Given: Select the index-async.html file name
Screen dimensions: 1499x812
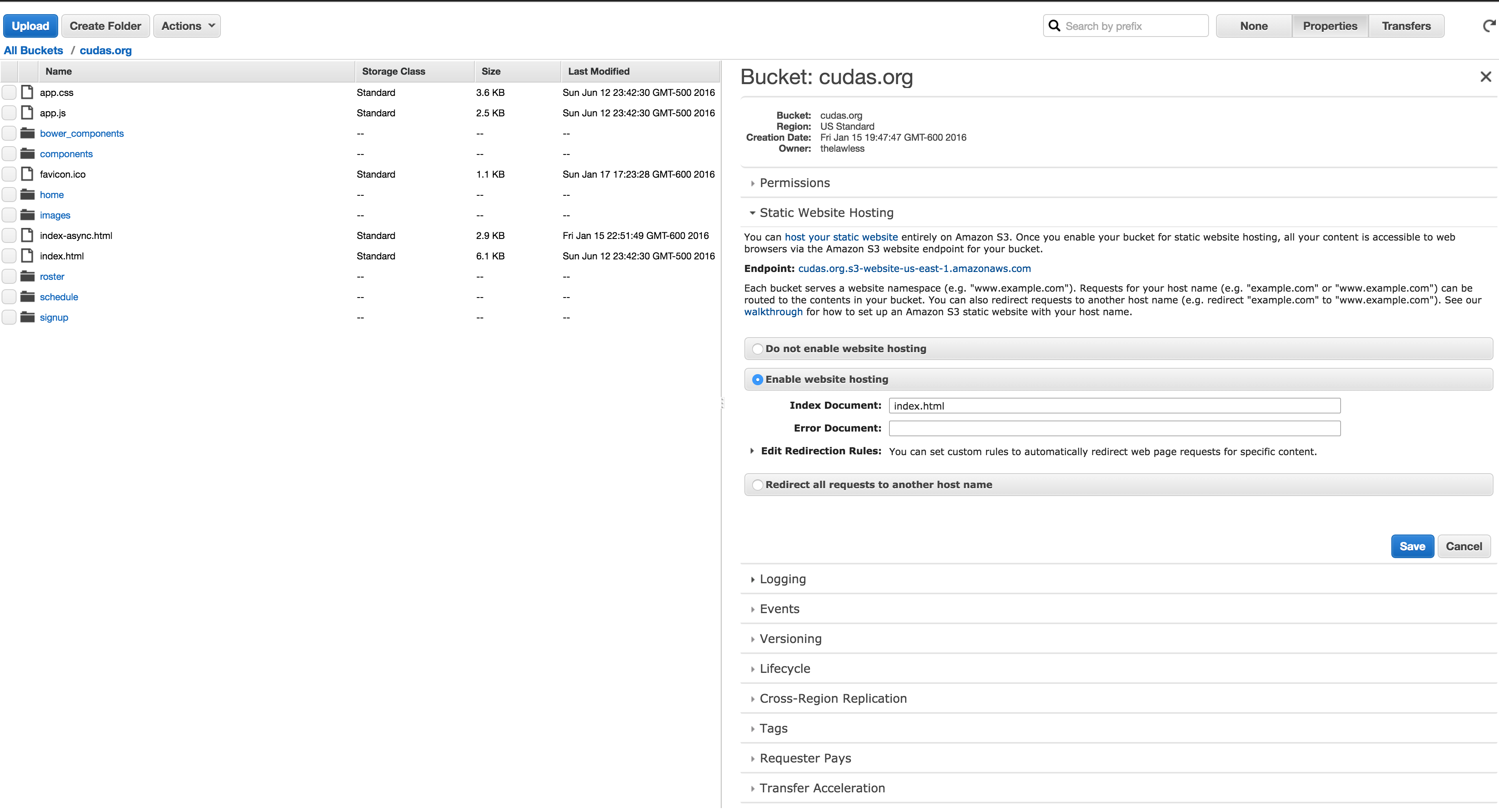Looking at the screenshot, I should tap(75, 236).
